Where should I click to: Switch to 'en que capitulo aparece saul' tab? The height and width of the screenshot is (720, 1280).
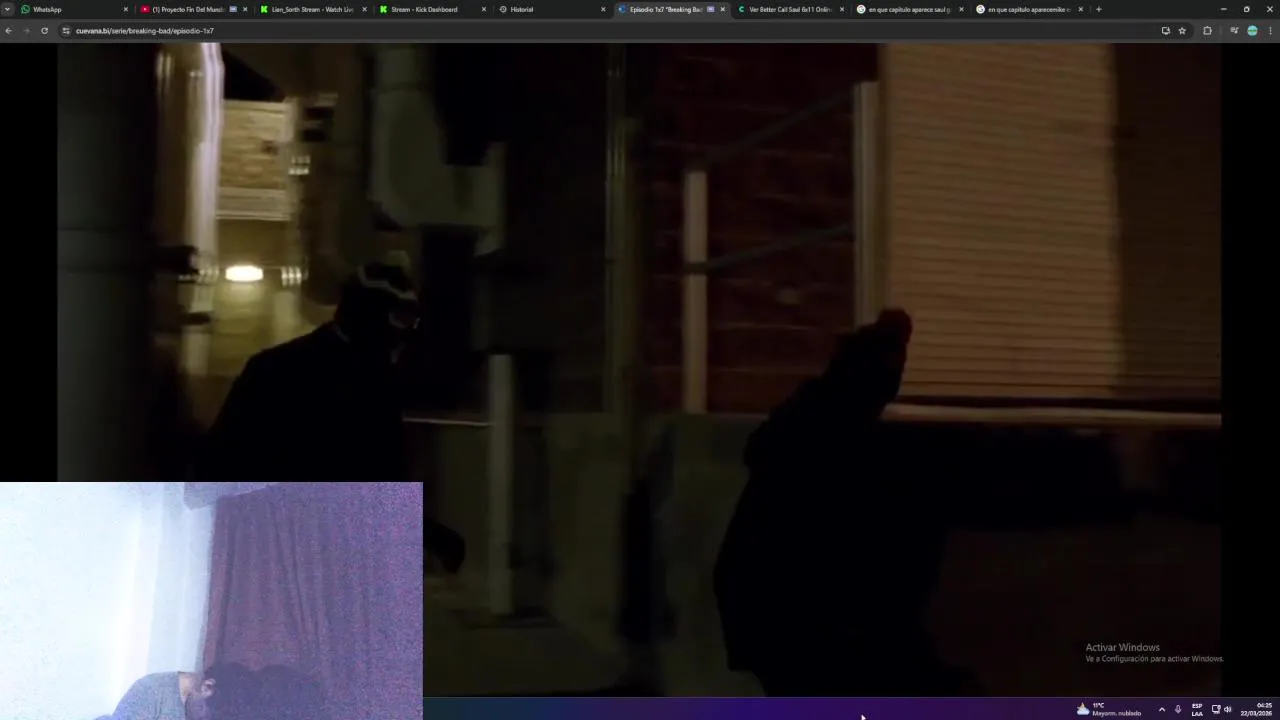pos(909,9)
